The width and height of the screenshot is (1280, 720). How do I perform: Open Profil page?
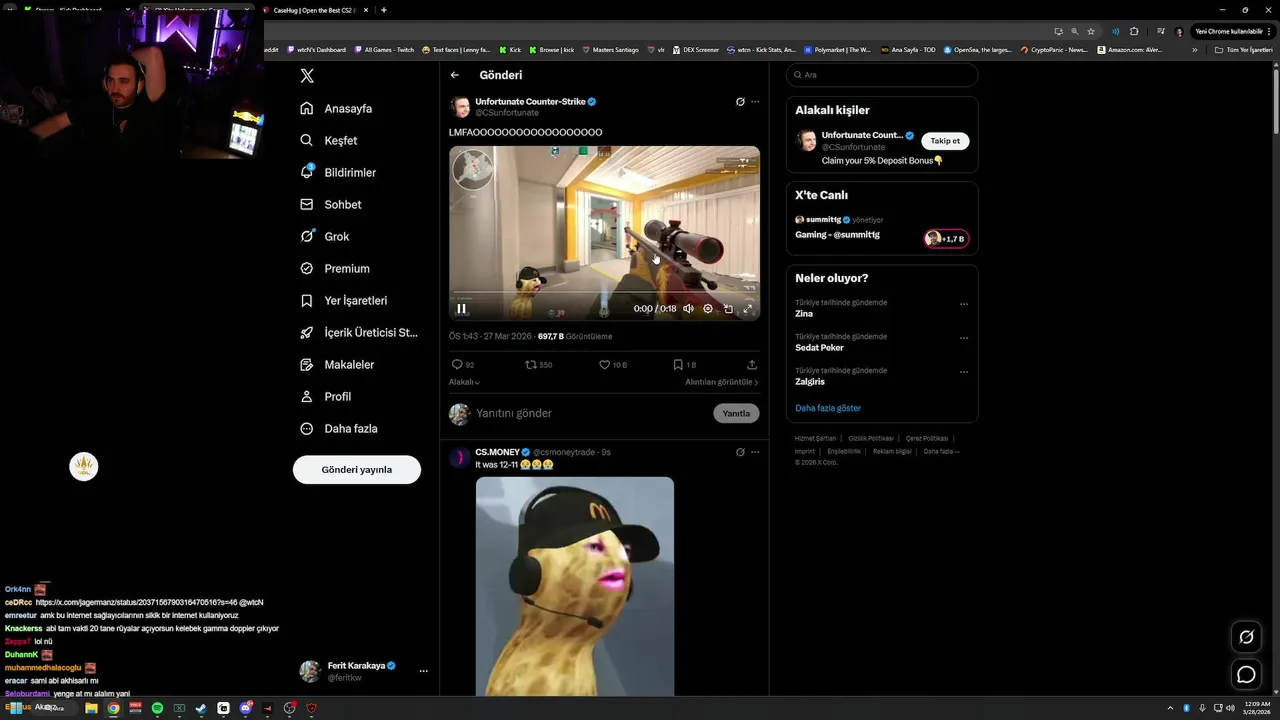(x=326, y=397)
